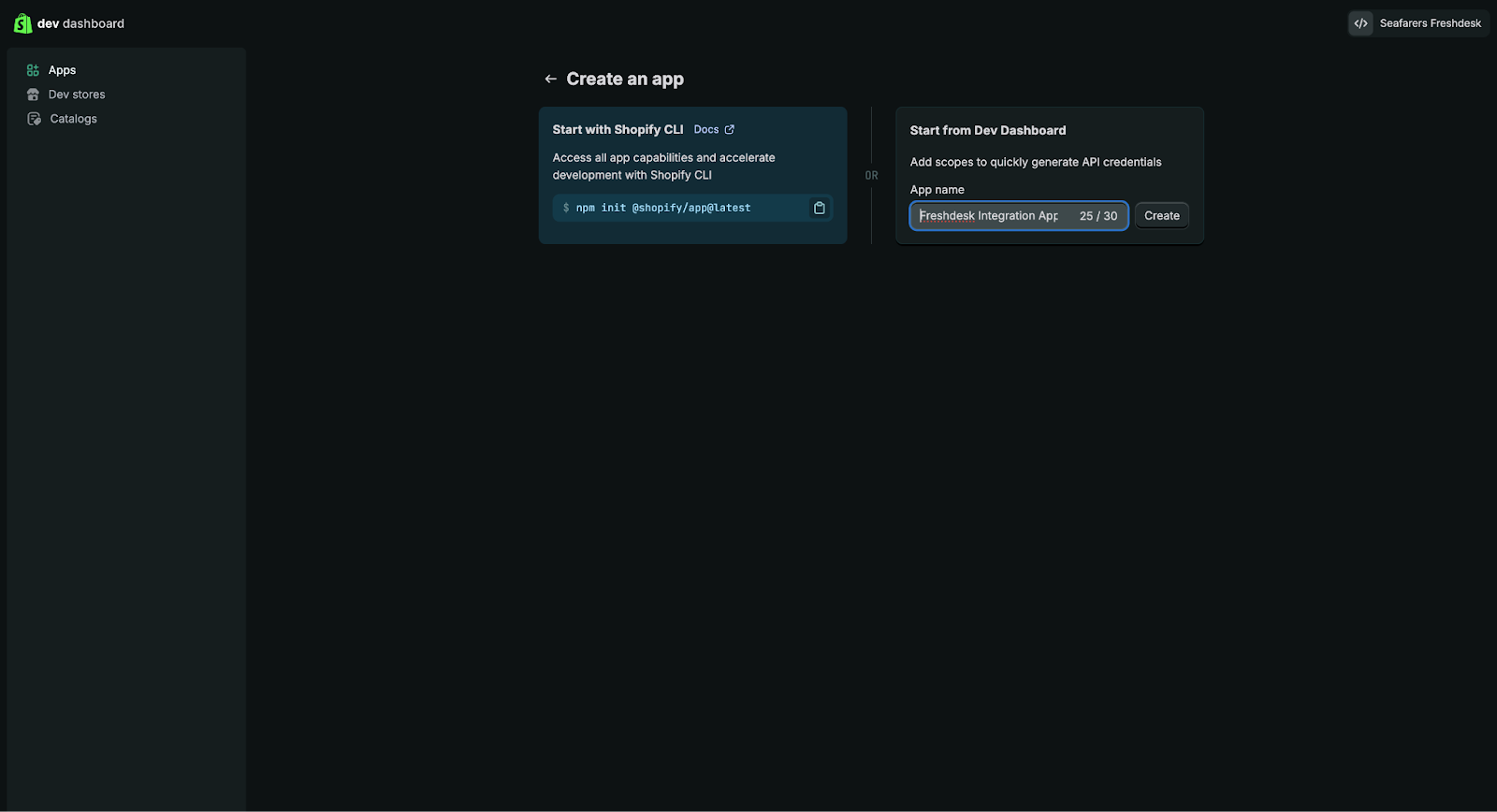Click the Apps grid icon in sidebar
The image size is (1497, 812).
[33, 70]
